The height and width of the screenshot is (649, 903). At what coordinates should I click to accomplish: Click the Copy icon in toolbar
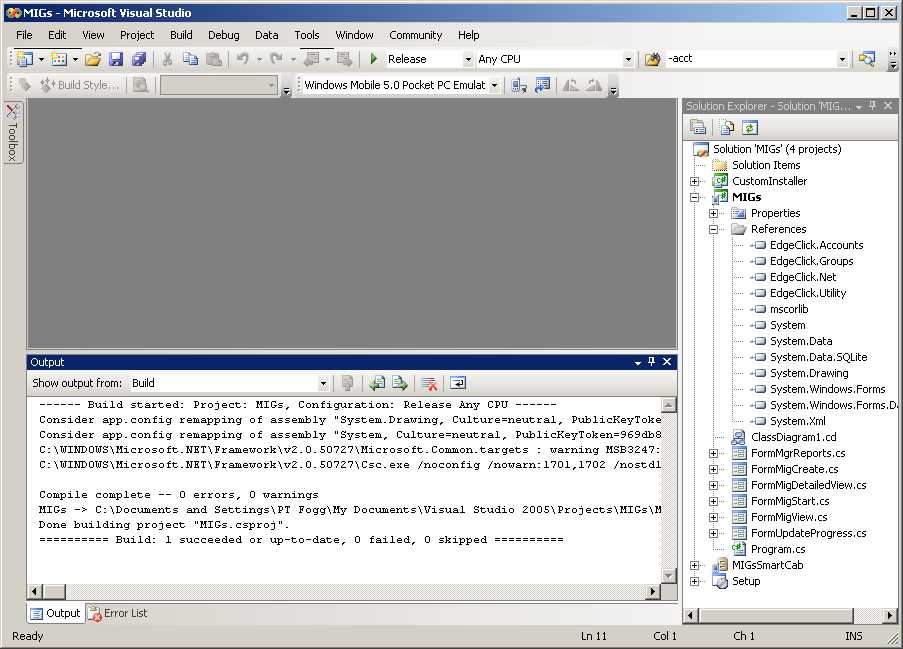[190, 59]
